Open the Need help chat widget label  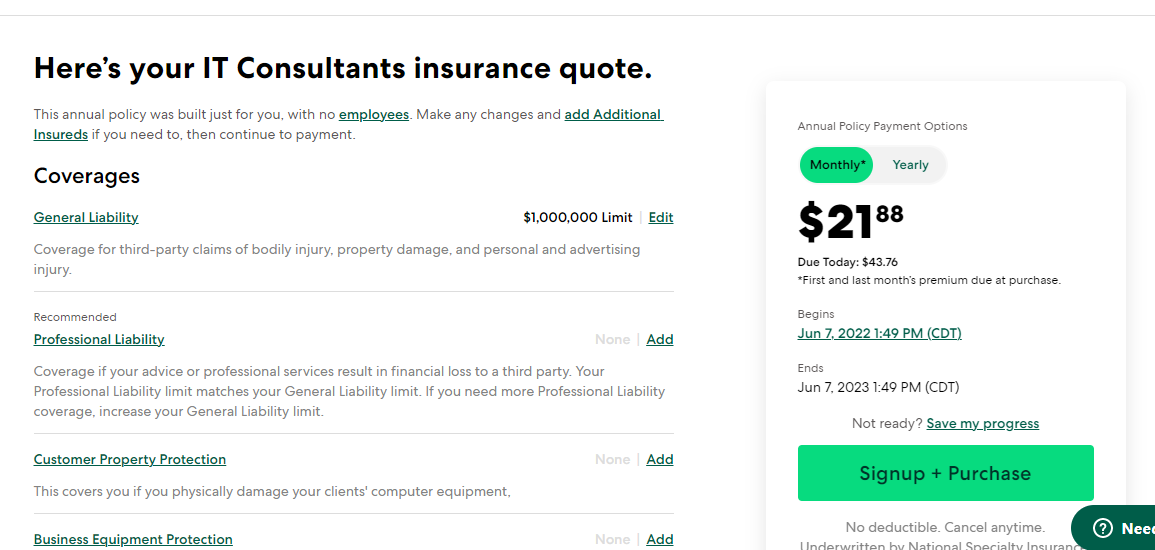click(x=1137, y=529)
